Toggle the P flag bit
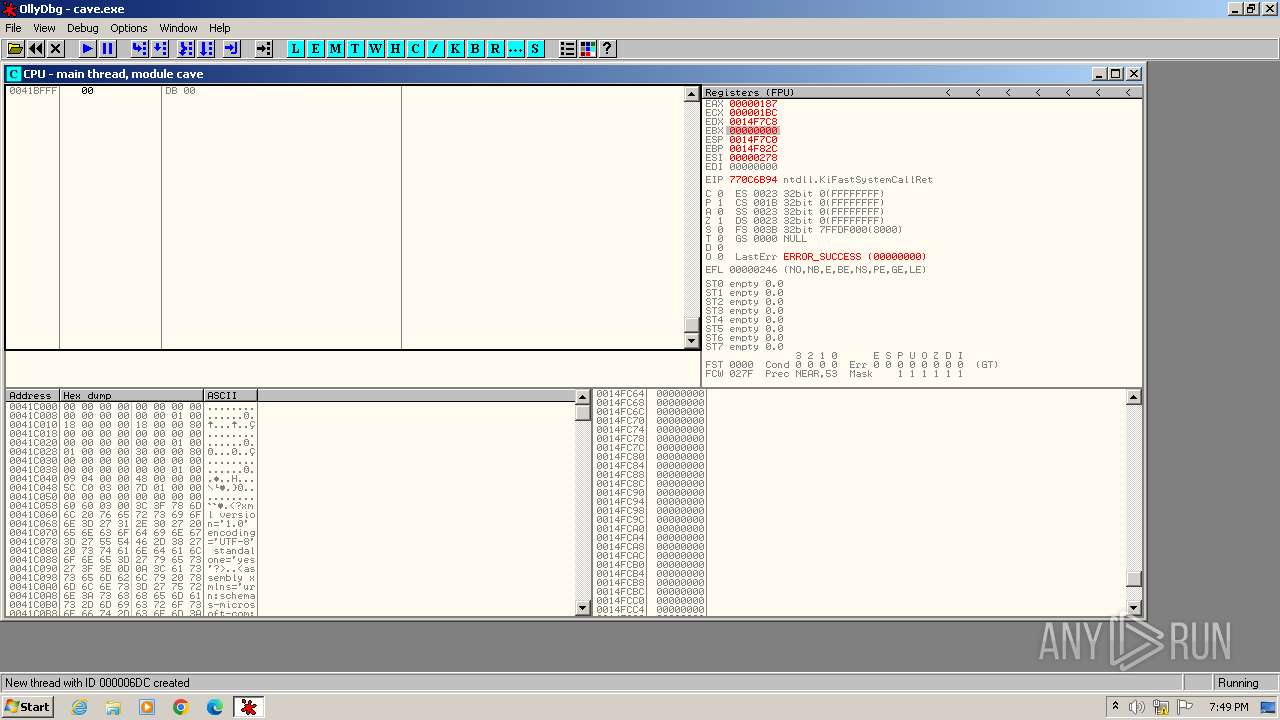1280x720 pixels. pyautogui.click(x=721, y=203)
